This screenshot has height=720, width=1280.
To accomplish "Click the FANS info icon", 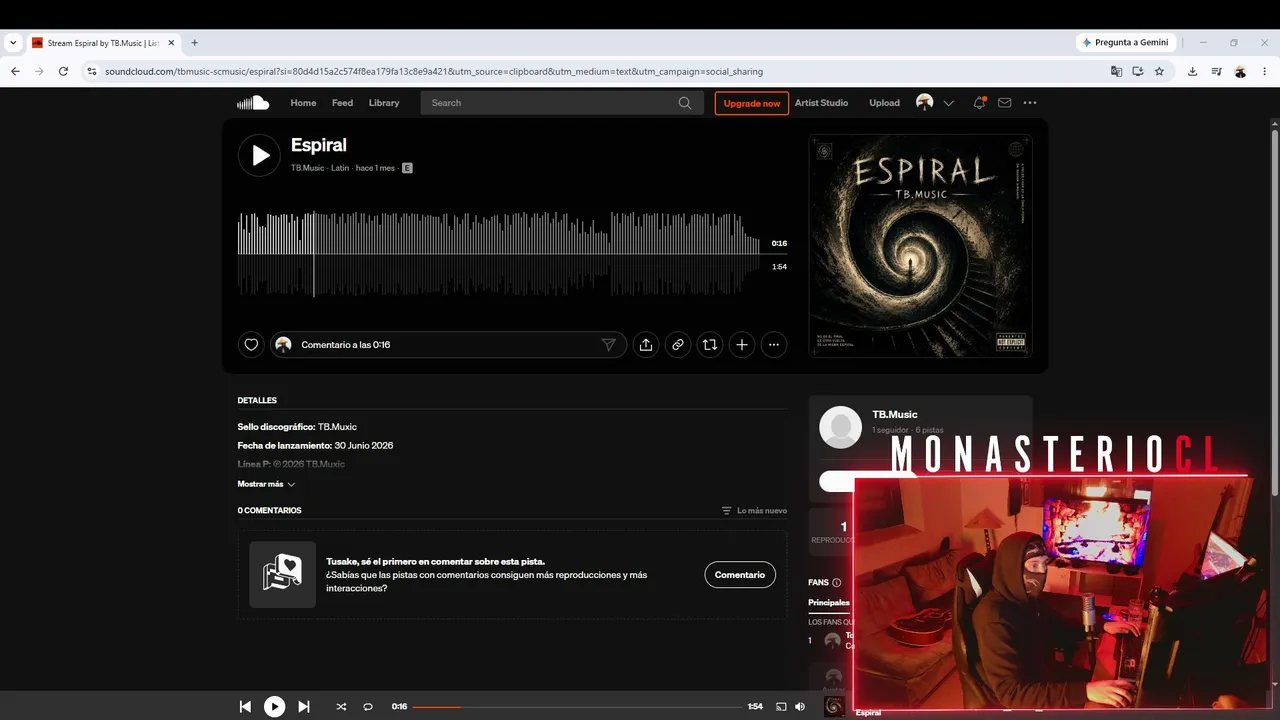I will (x=837, y=583).
